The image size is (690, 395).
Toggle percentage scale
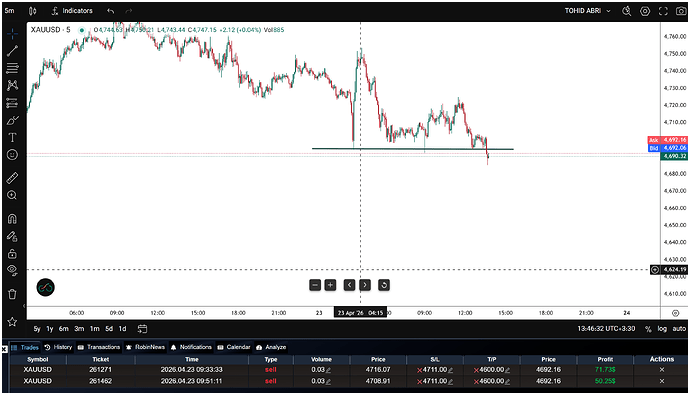coord(648,329)
